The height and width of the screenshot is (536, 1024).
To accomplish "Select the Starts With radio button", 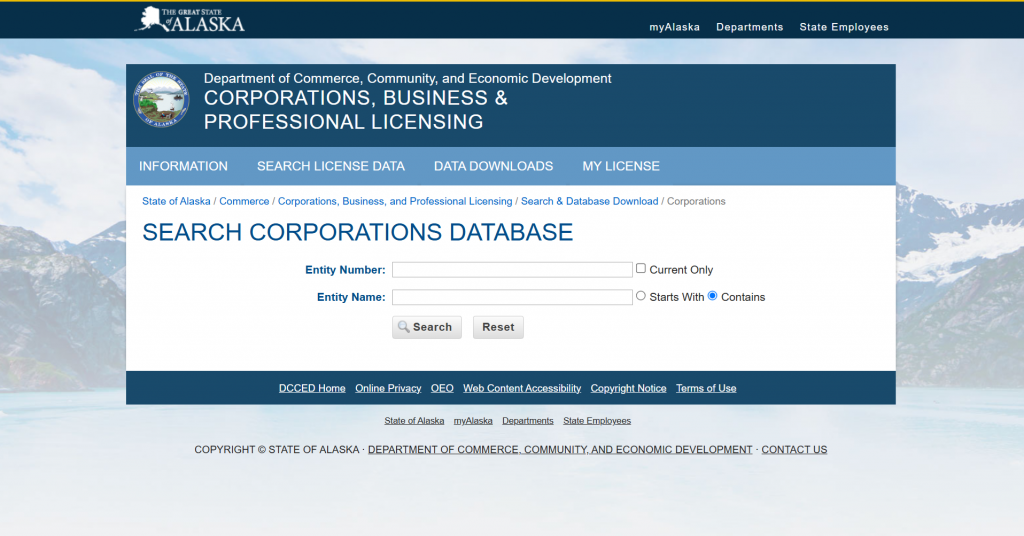I will coord(641,296).
